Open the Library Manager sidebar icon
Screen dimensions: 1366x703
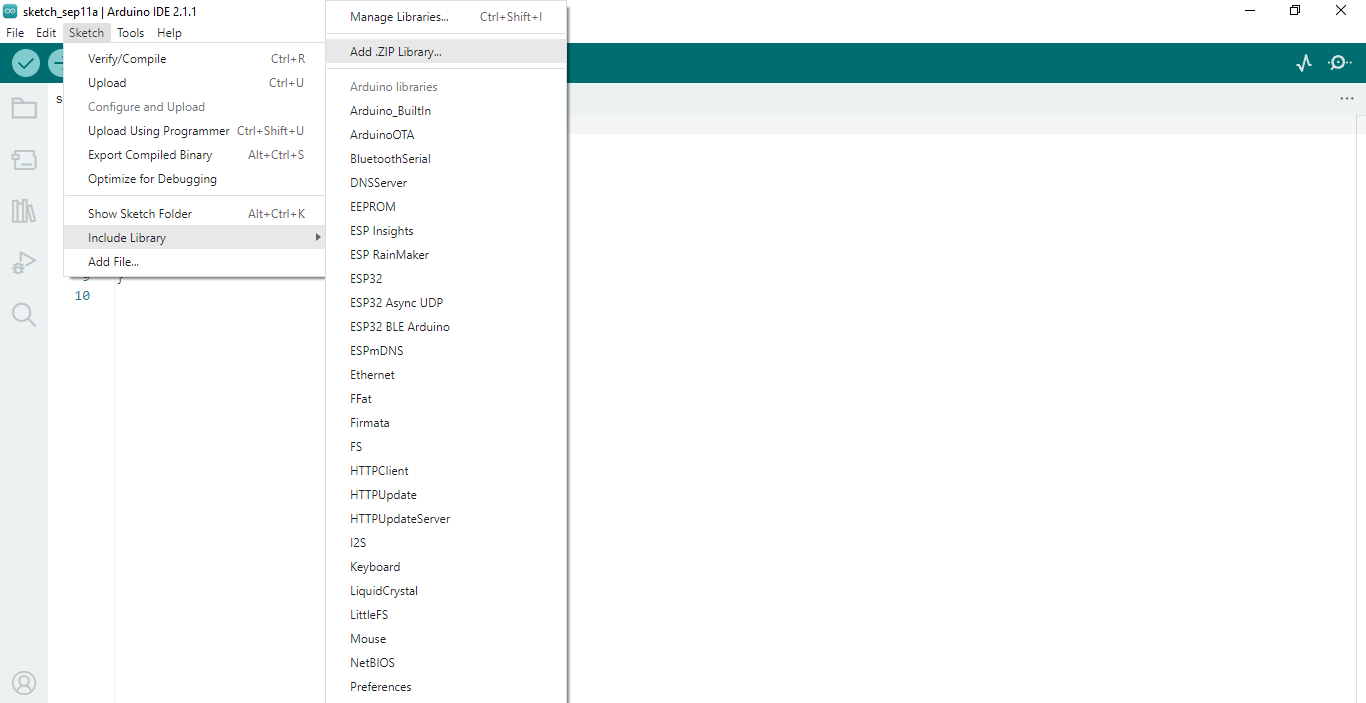pyautogui.click(x=24, y=211)
